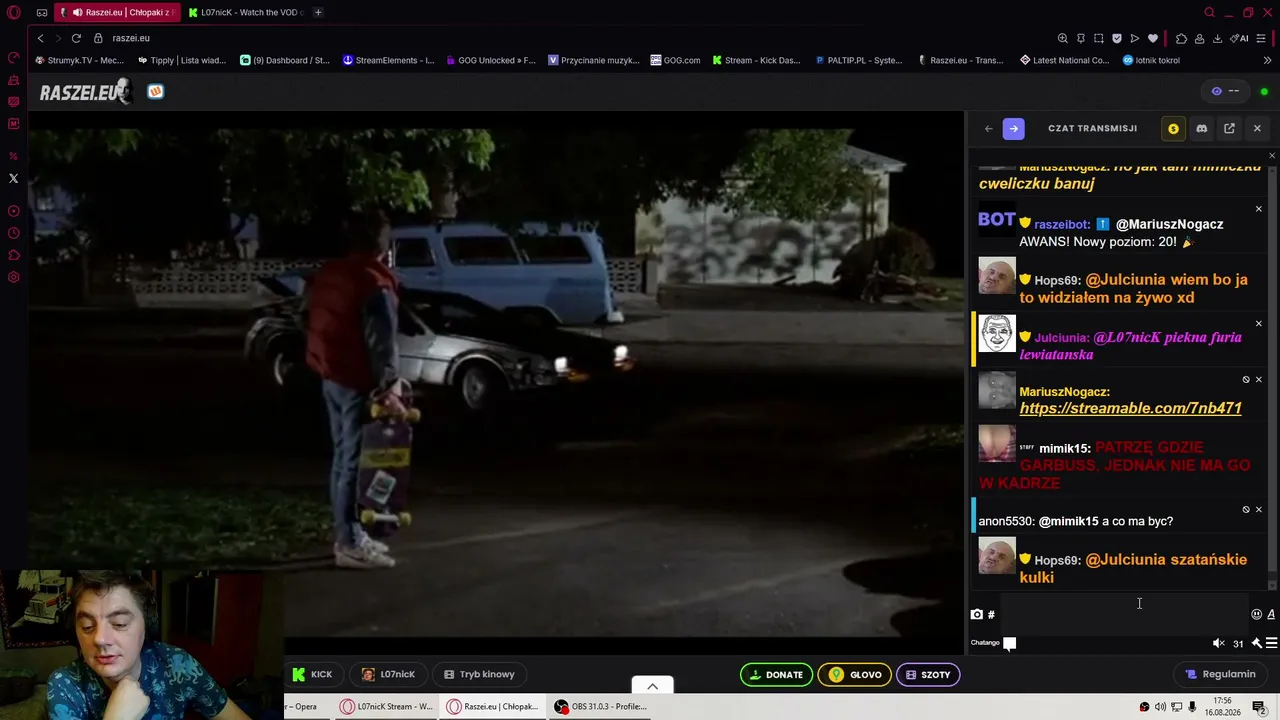Open the Tipply bookmark
This screenshot has width=1280, height=720.
tap(182, 60)
